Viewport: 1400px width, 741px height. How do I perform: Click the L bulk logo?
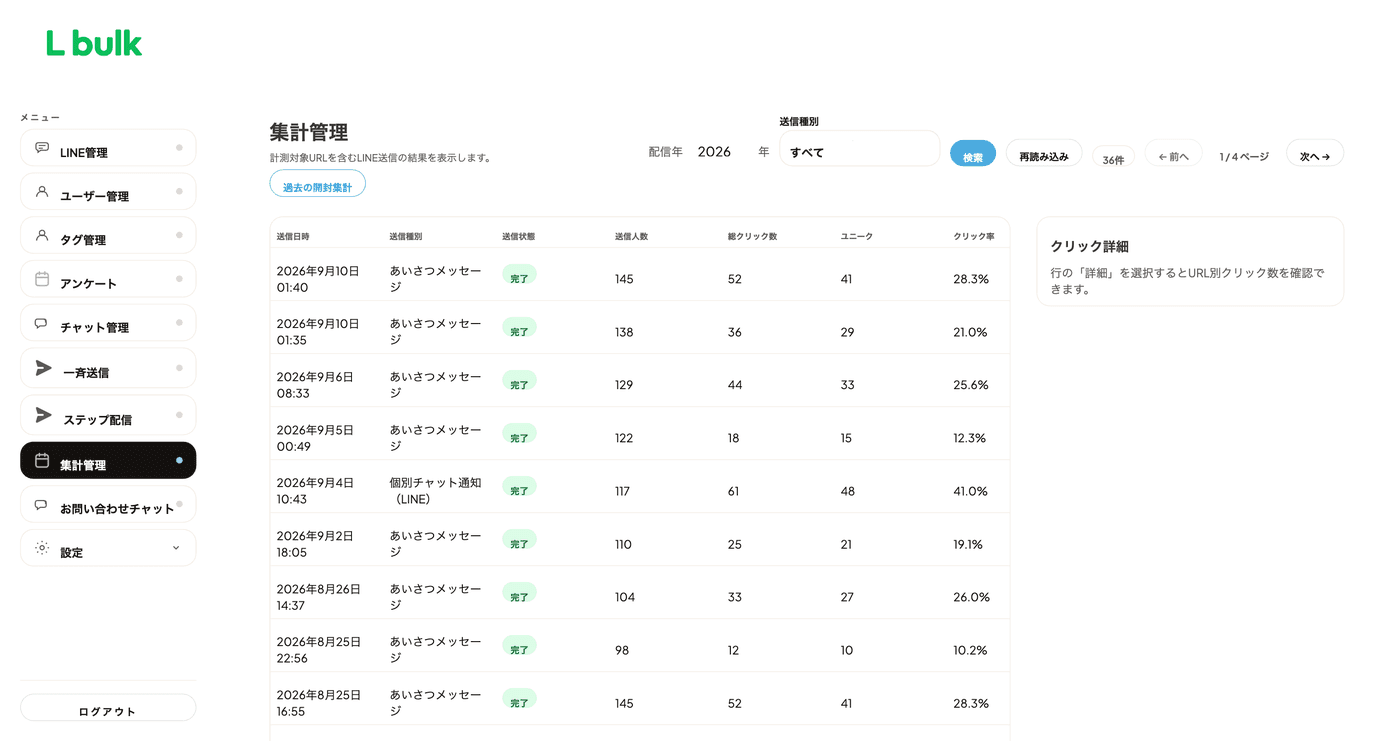tap(94, 43)
